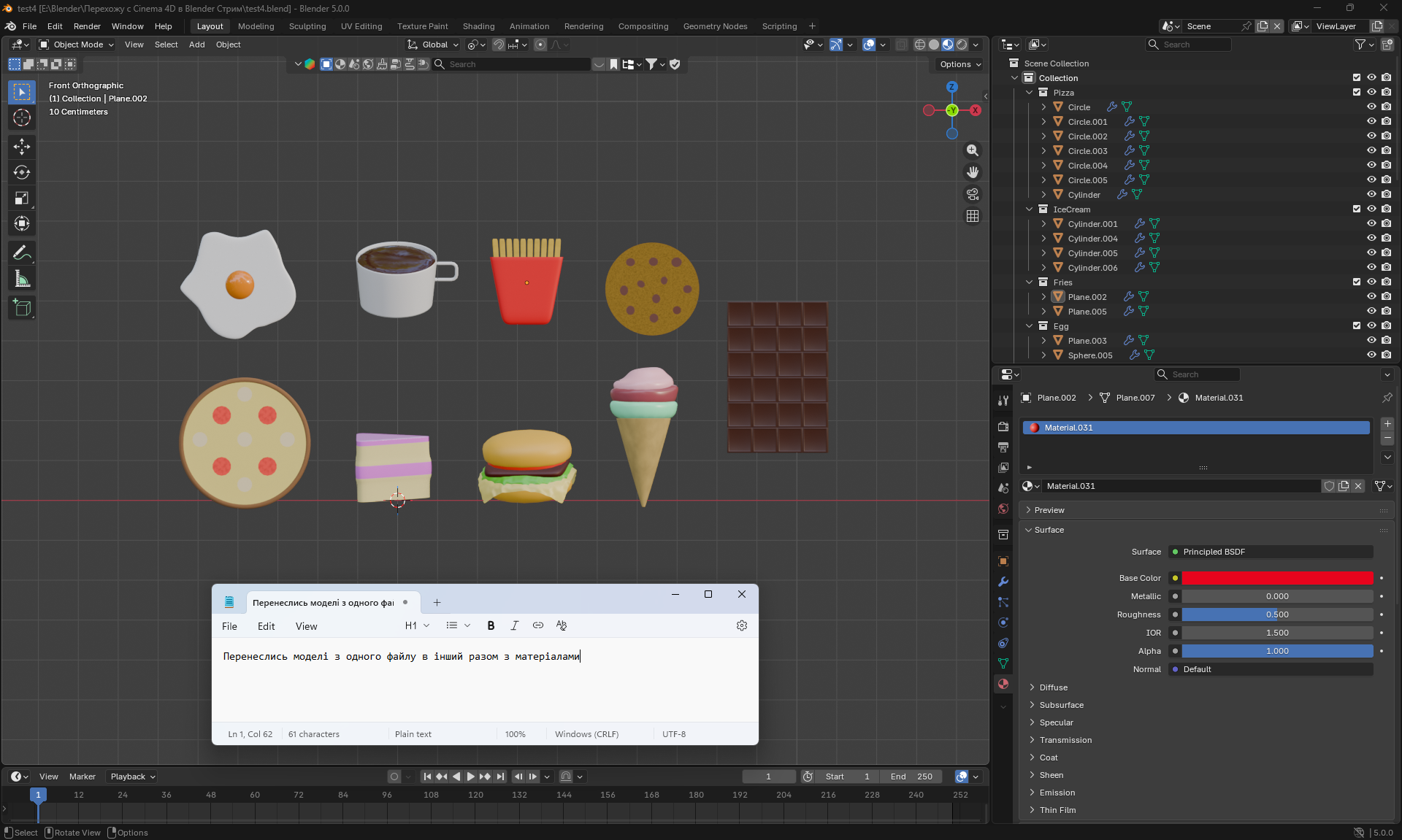
Task: Select the Measure tool
Action: [x=21, y=279]
